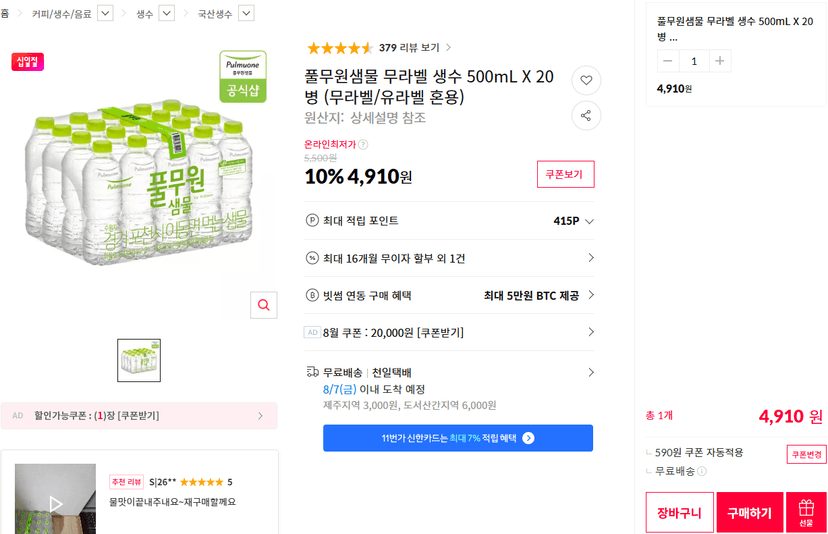Viewport: 828px width, 534px height.
Task: Select the product thumbnail image
Action: coord(139,361)
